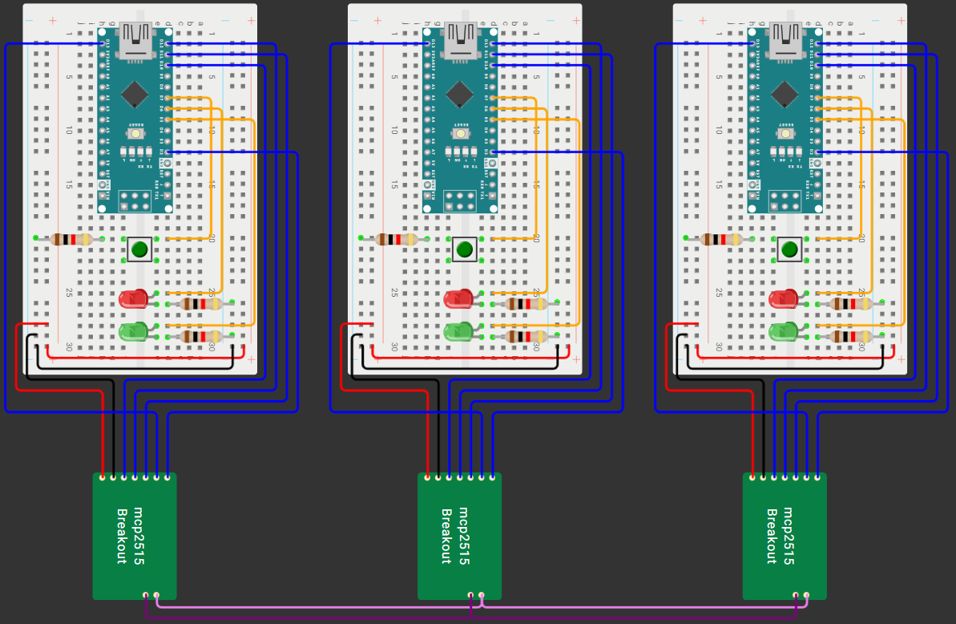Click the USB connector on middle Arduino Nano
The image size is (956, 624).
coord(460,40)
